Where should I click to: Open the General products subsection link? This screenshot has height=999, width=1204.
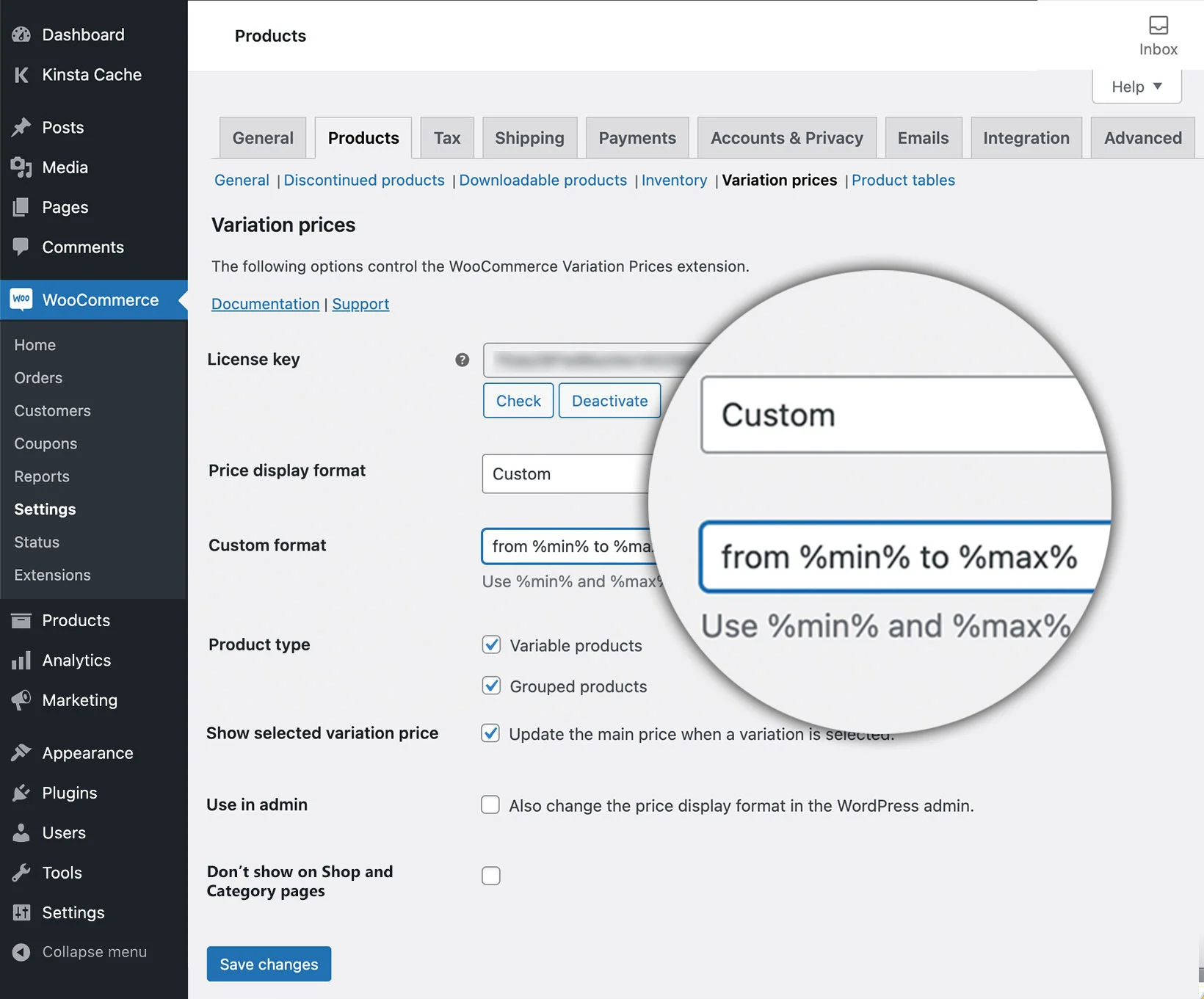tap(242, 181)
